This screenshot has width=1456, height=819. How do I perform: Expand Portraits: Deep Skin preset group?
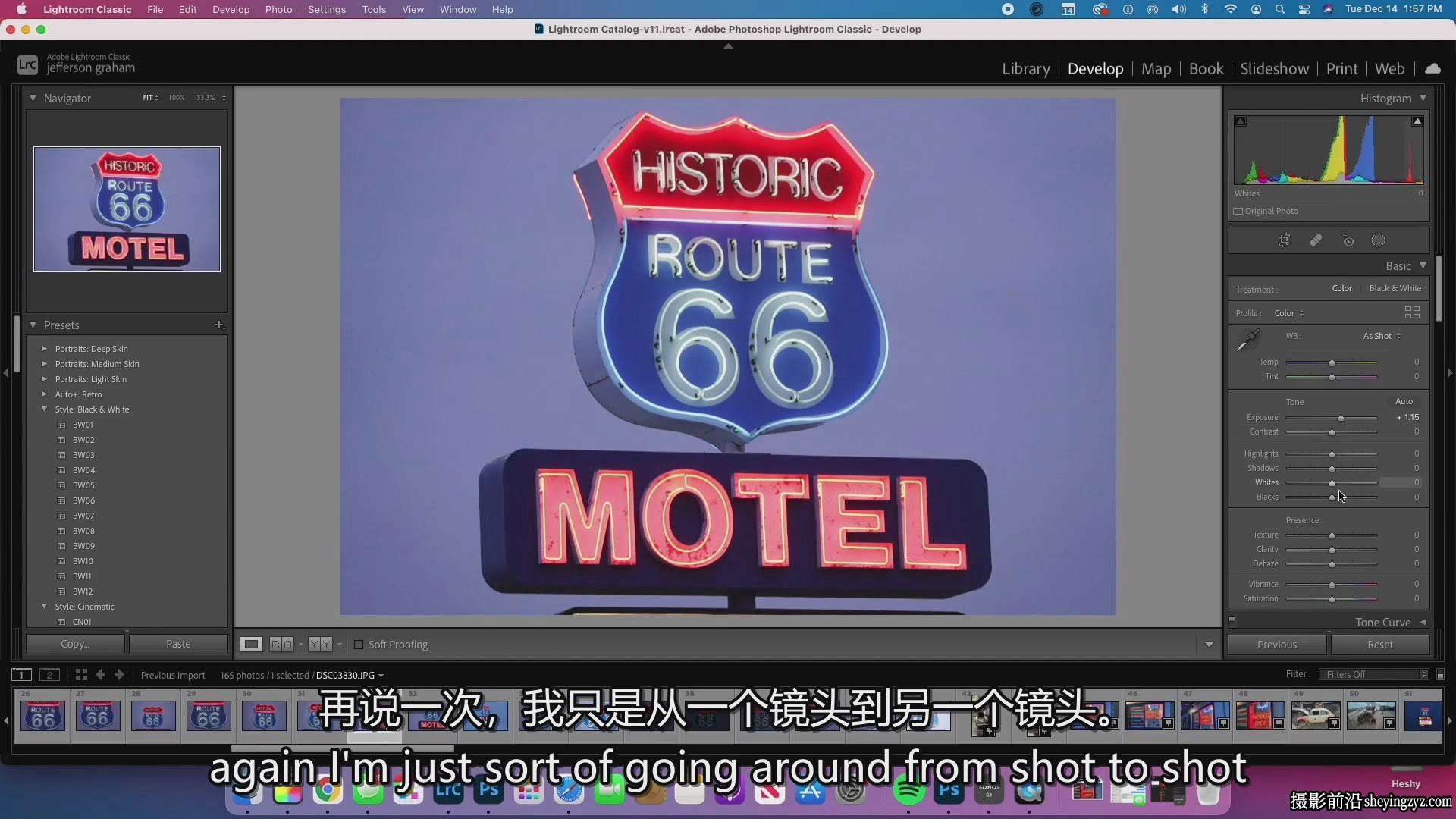click(x=44, y=349)
